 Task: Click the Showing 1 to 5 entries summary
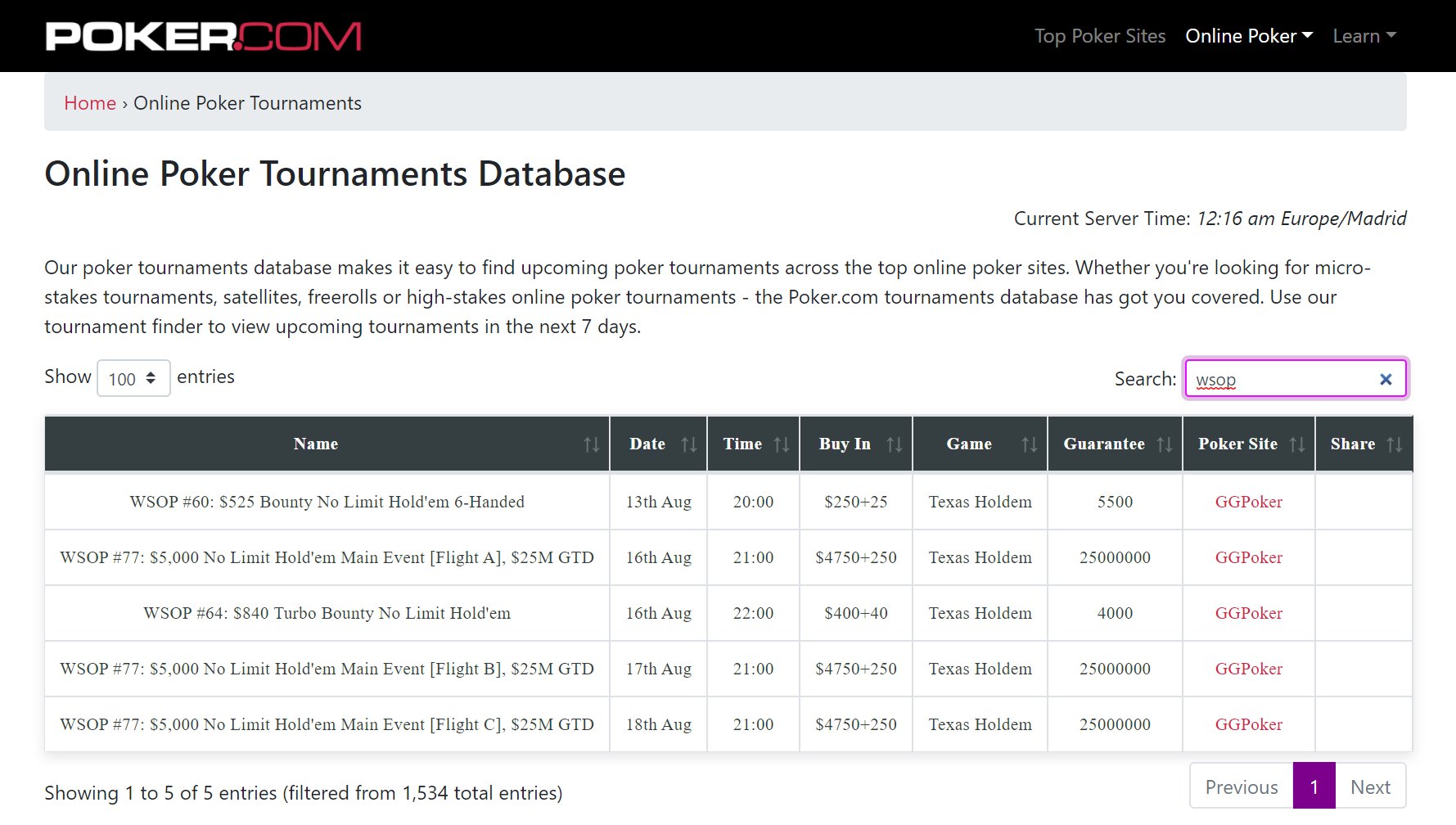coord(304,793)
